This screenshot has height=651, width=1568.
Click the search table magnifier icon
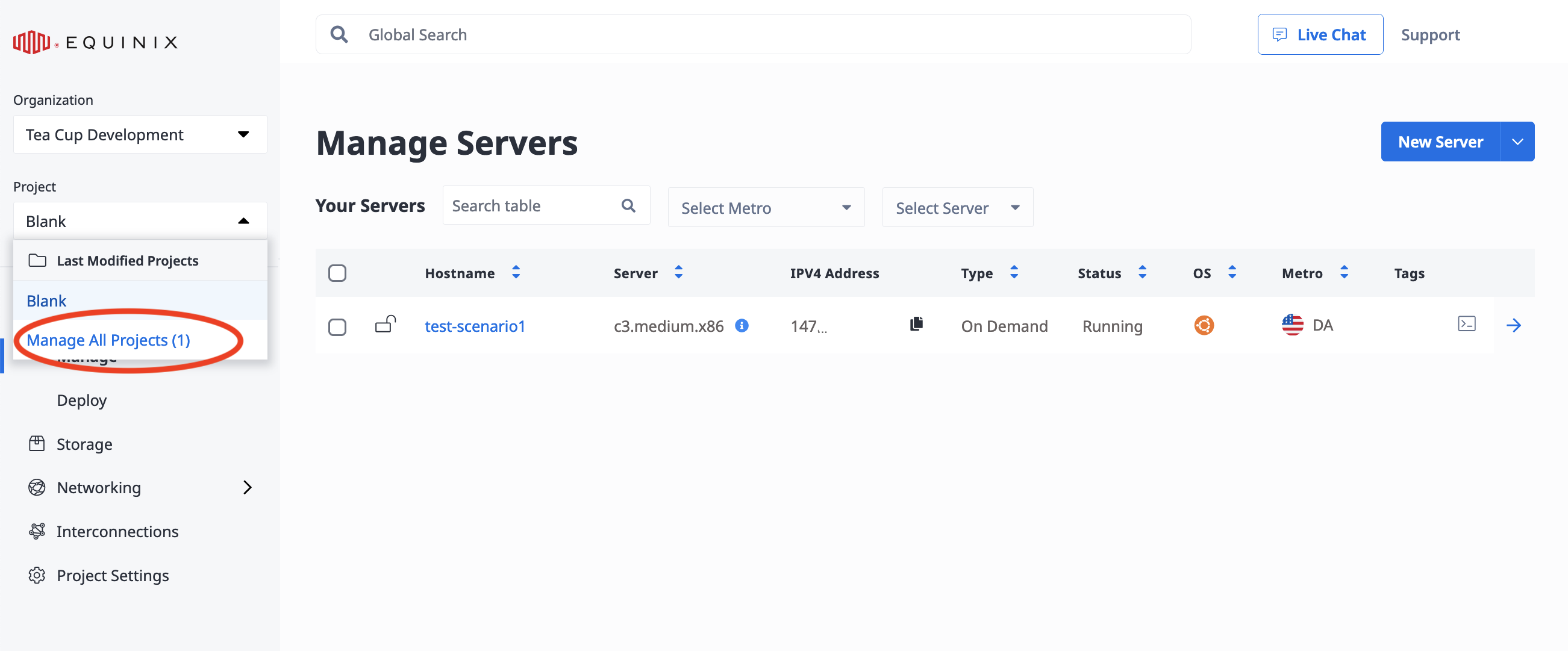click(x=628, y=205)
